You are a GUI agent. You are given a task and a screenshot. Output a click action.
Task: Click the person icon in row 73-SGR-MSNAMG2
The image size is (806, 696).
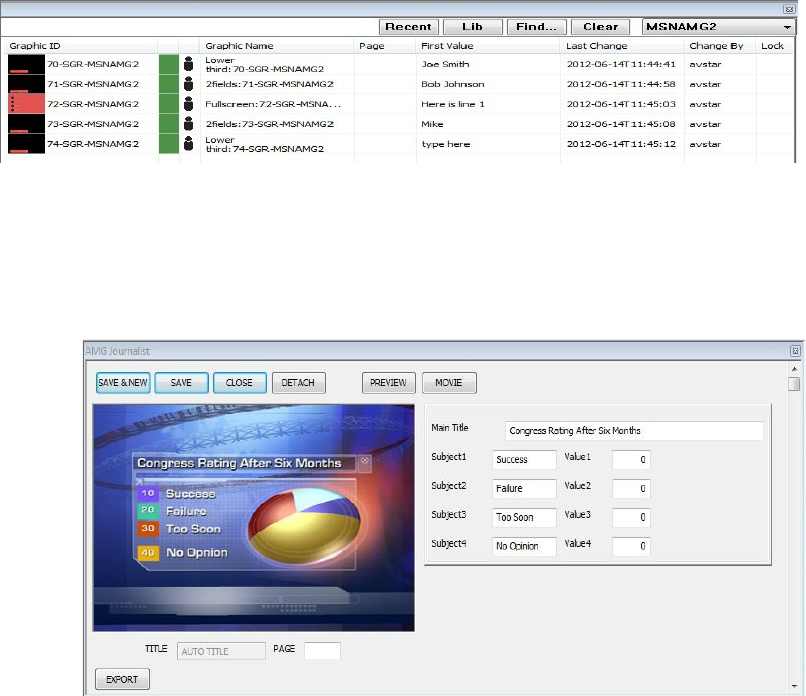(189, 124)
